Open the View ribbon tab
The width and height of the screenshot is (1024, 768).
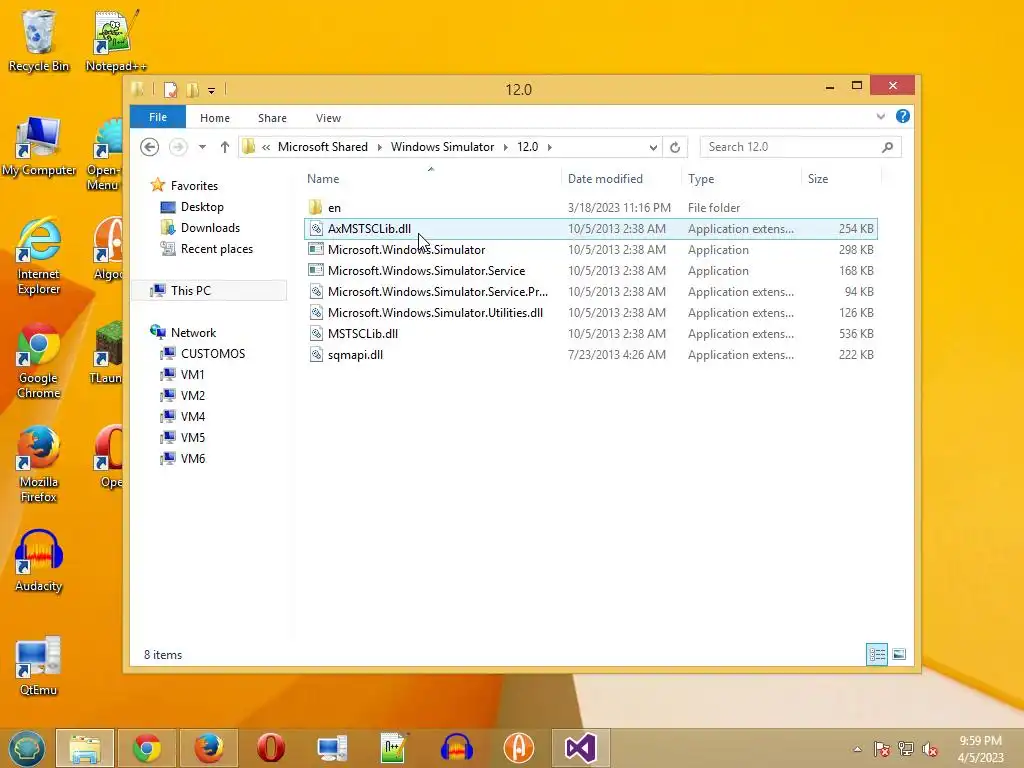coord(328,118)
